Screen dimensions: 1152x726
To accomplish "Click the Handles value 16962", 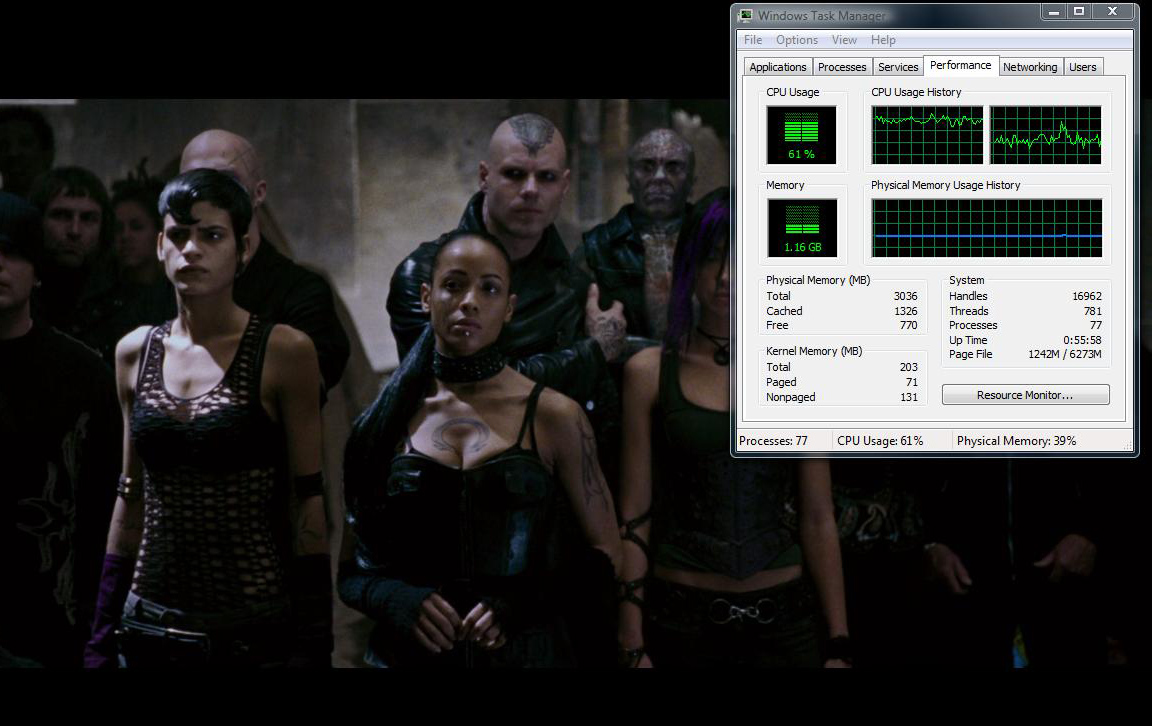I will (1087, 296).
